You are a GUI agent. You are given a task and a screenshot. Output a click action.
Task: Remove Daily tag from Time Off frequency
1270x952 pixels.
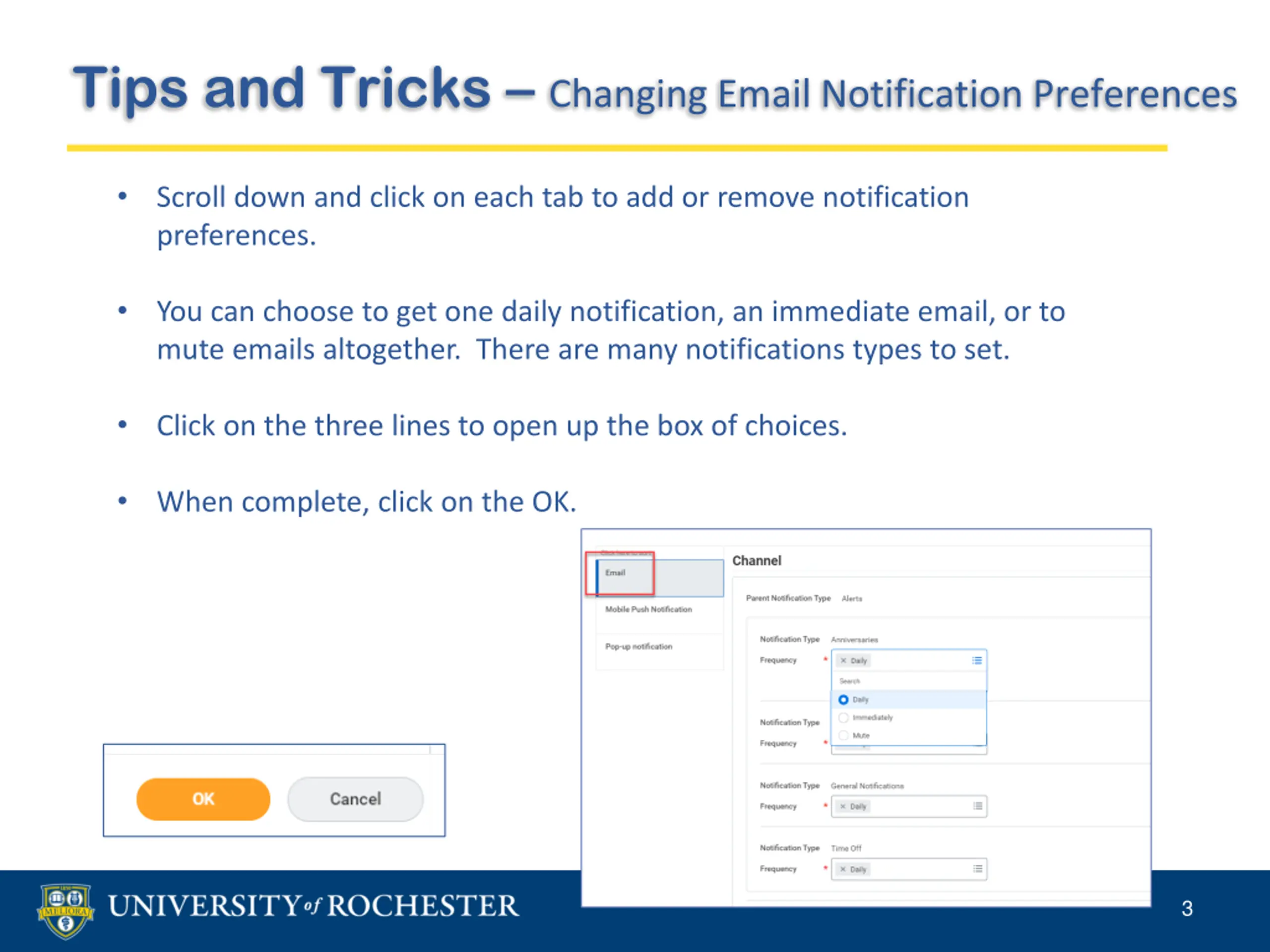[843, 869]
